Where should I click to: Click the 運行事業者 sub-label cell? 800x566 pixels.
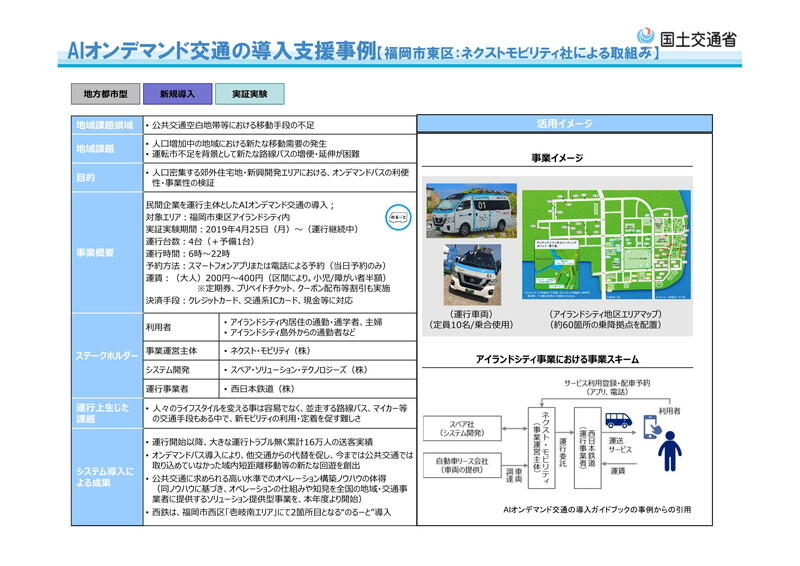coord(181,388)
